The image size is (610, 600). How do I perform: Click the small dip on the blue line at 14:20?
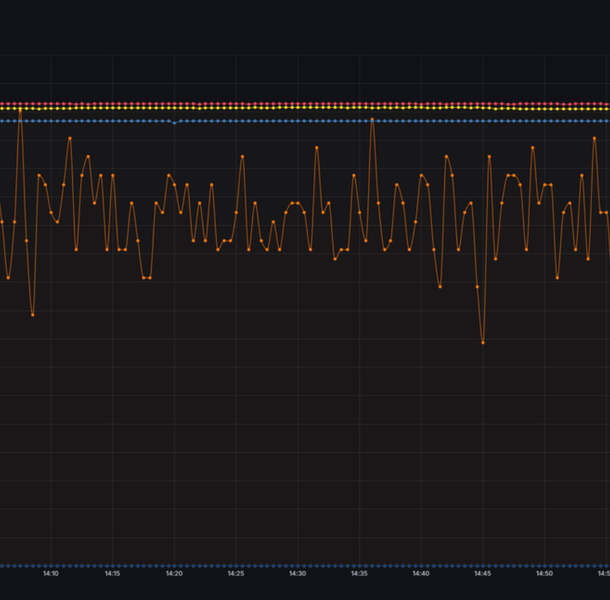tap(174, 123)
